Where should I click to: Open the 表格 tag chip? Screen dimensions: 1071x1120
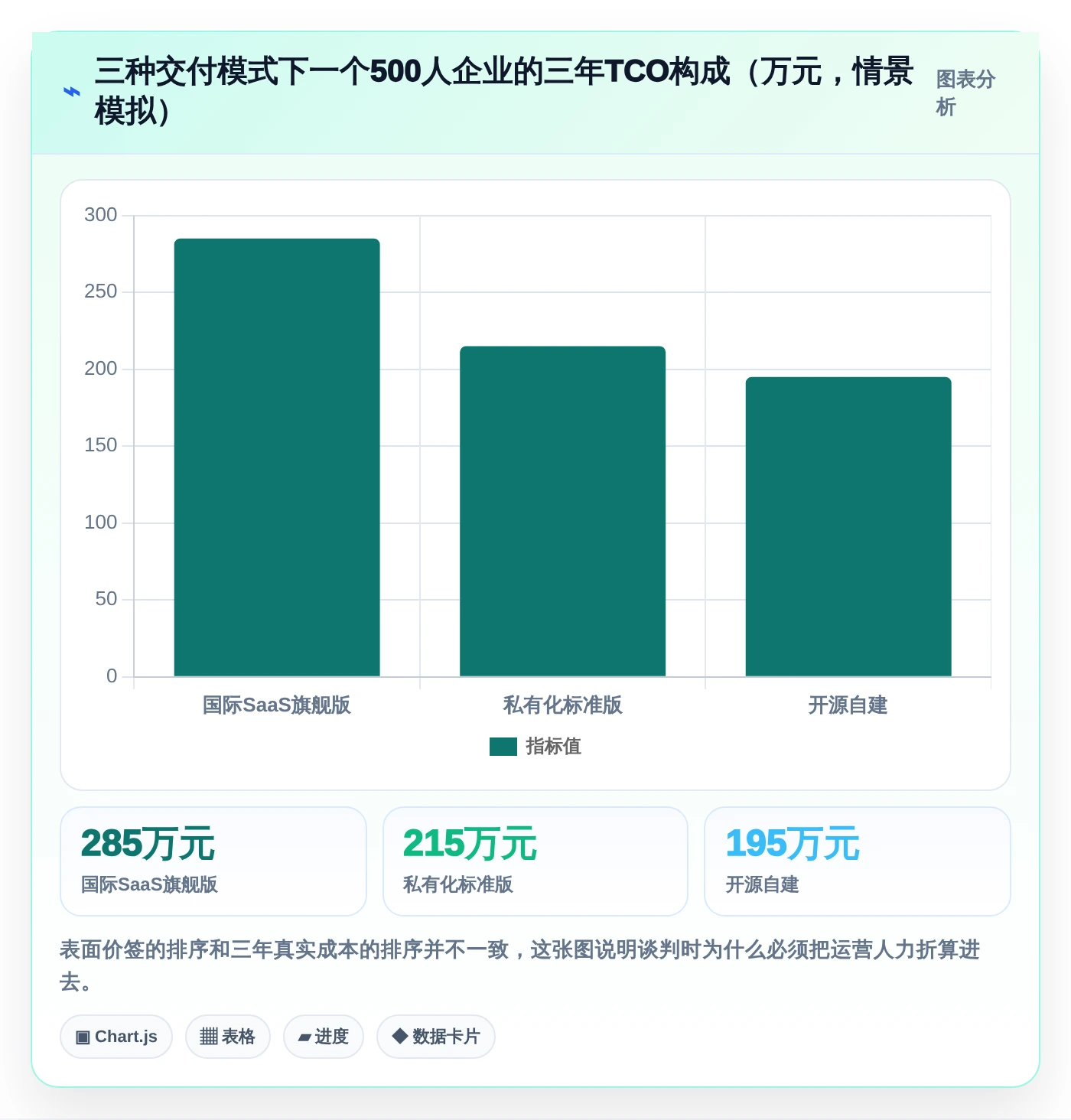[x=228, y=1037]
